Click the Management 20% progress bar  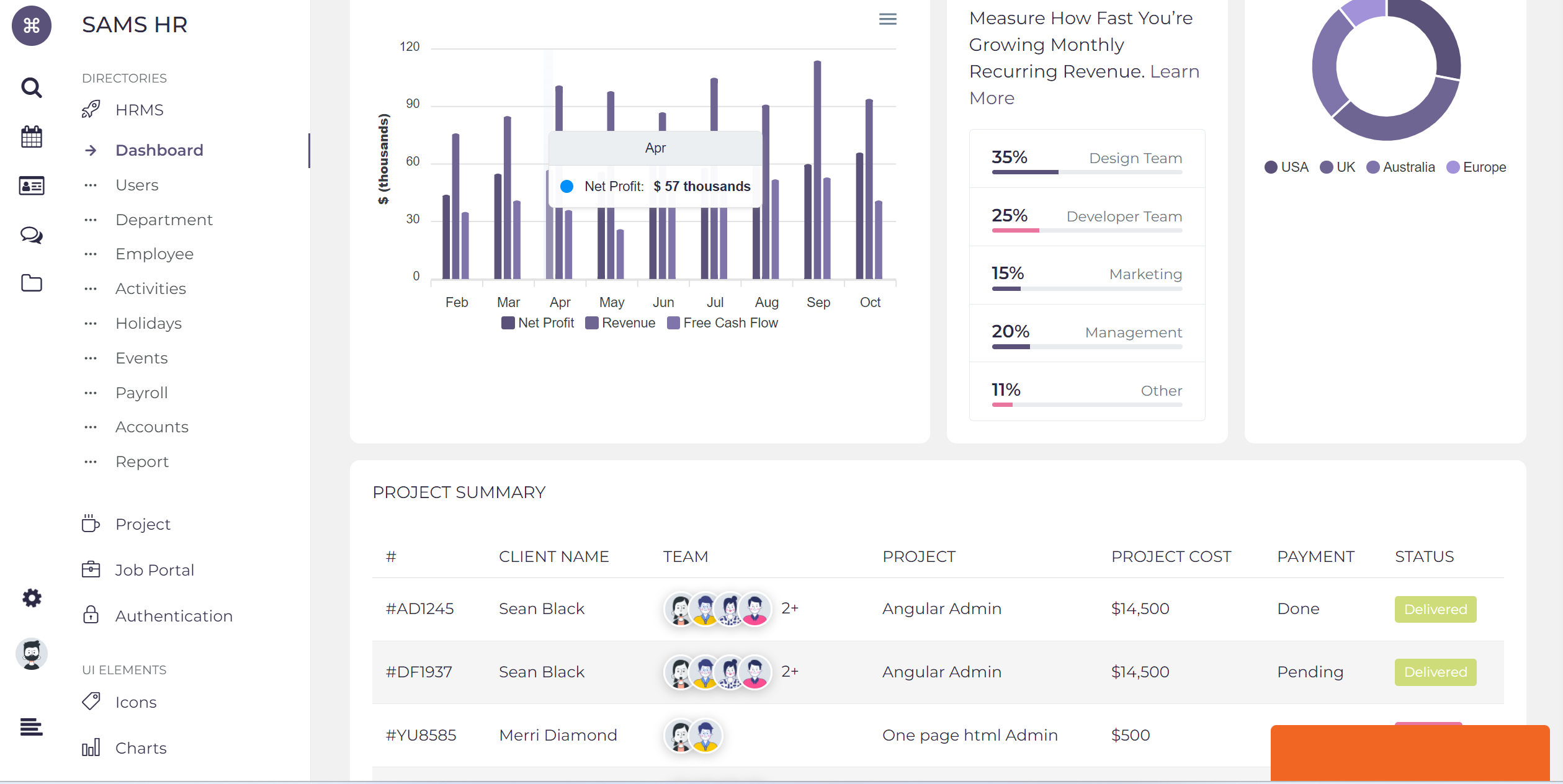point(1087,347)
